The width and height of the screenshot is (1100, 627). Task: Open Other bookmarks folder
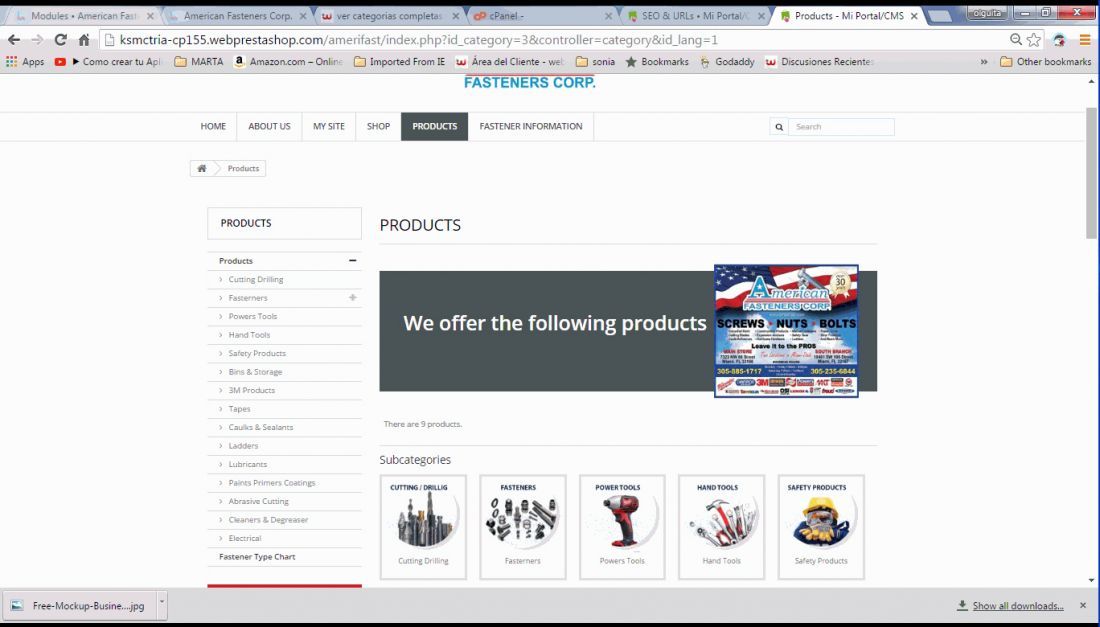[1045, 62]
